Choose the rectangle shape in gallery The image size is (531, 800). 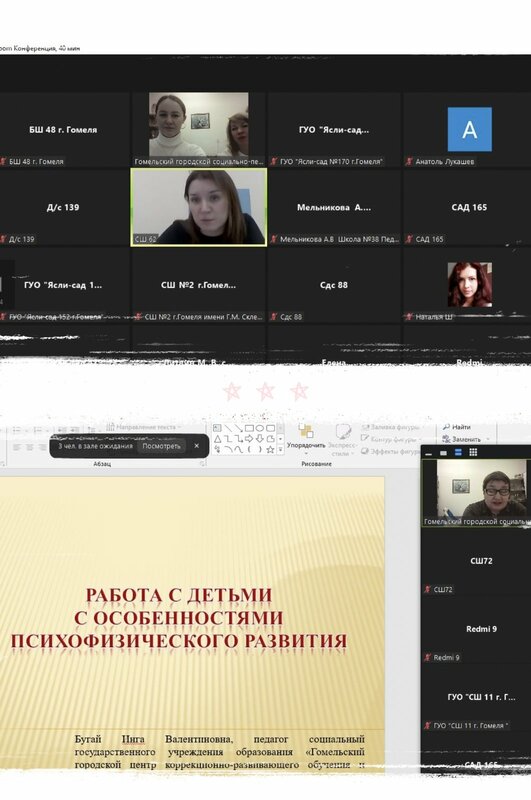pos(249,428)
